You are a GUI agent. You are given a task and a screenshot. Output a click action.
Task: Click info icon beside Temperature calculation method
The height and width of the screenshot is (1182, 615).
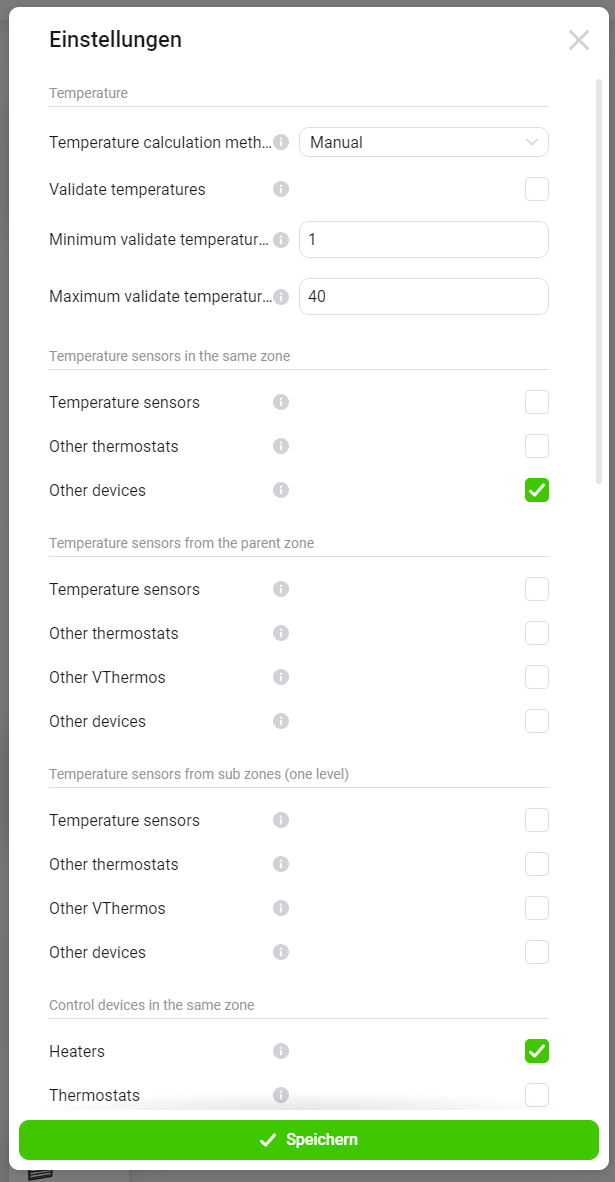click(281, 142)
